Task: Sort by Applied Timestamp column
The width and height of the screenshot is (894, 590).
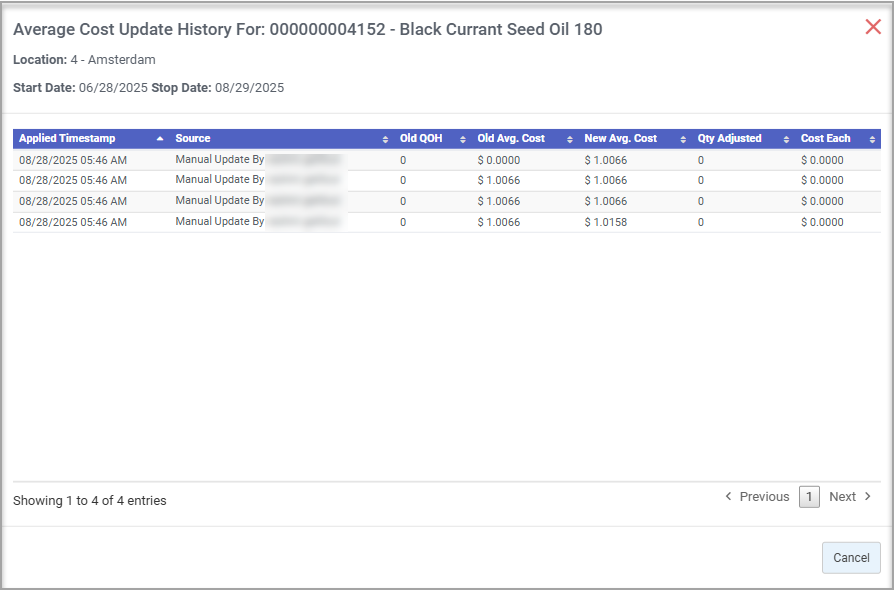Action: pos(67,139)
